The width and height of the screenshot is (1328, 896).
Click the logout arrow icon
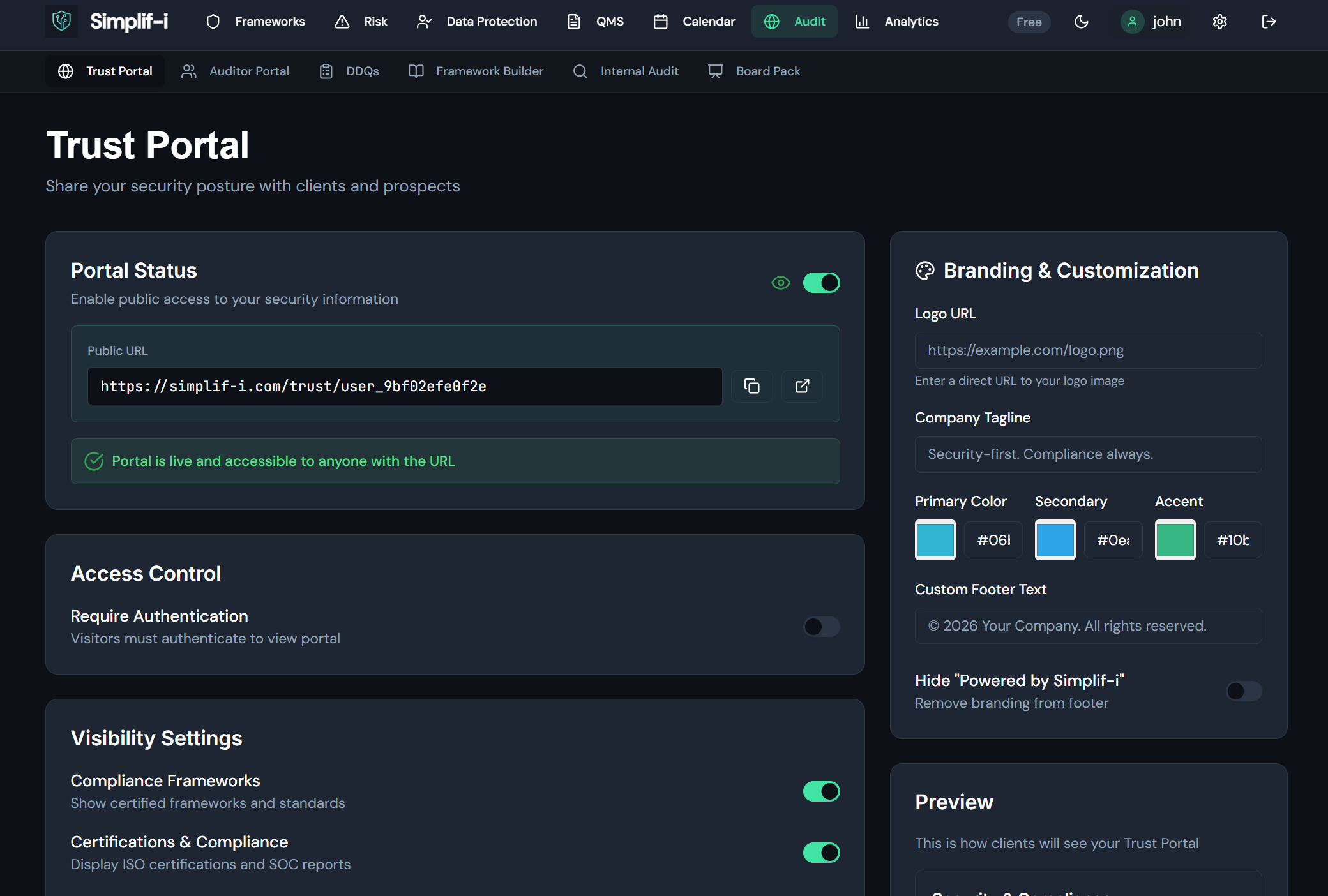[1269, 22]
